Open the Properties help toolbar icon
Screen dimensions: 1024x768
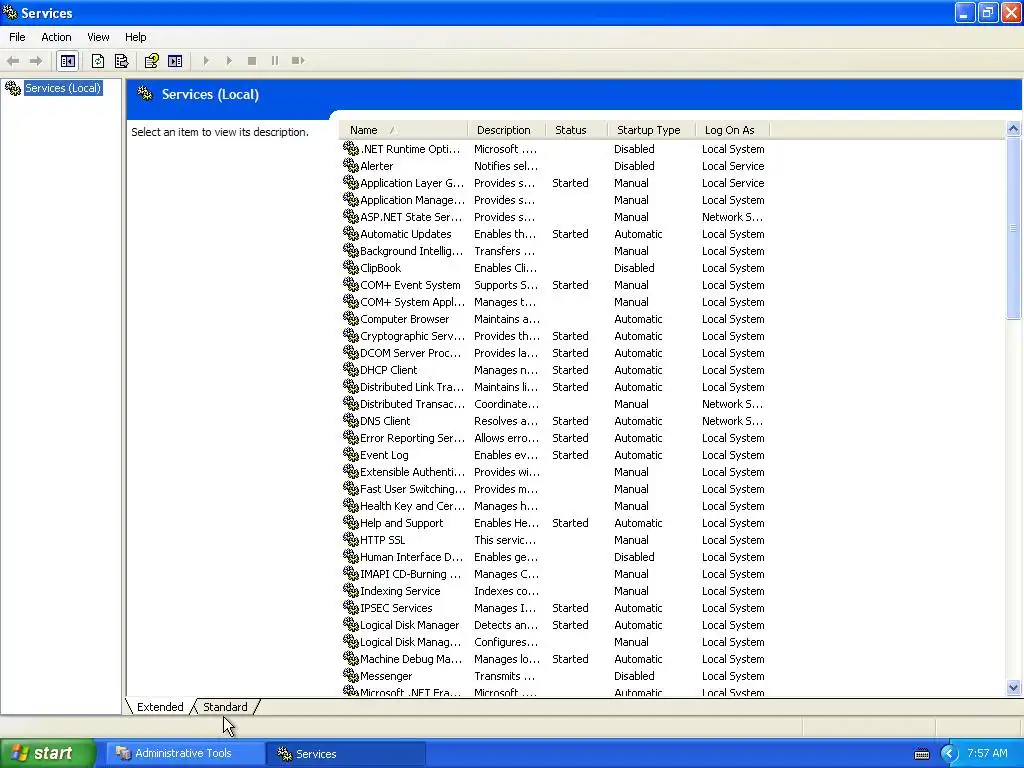(x=152, y=61)
